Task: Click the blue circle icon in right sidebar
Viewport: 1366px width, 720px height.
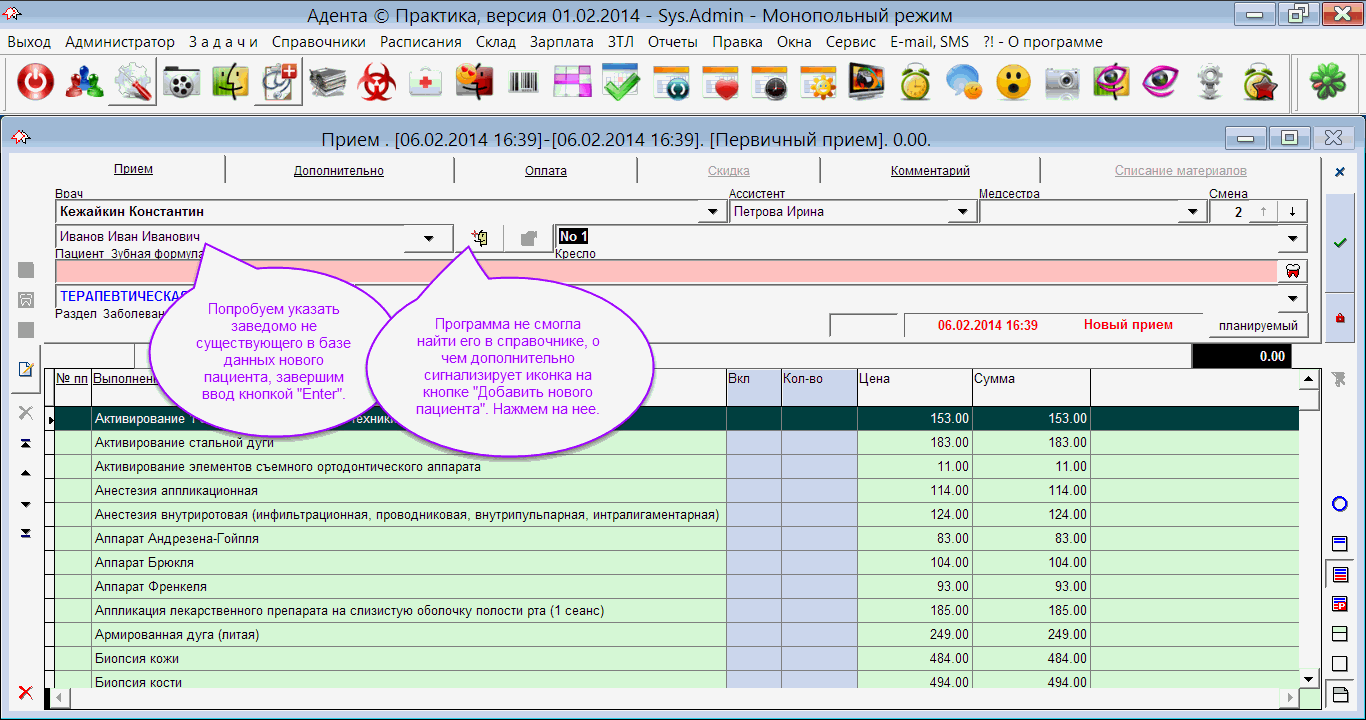Action: coord(1340,504)
